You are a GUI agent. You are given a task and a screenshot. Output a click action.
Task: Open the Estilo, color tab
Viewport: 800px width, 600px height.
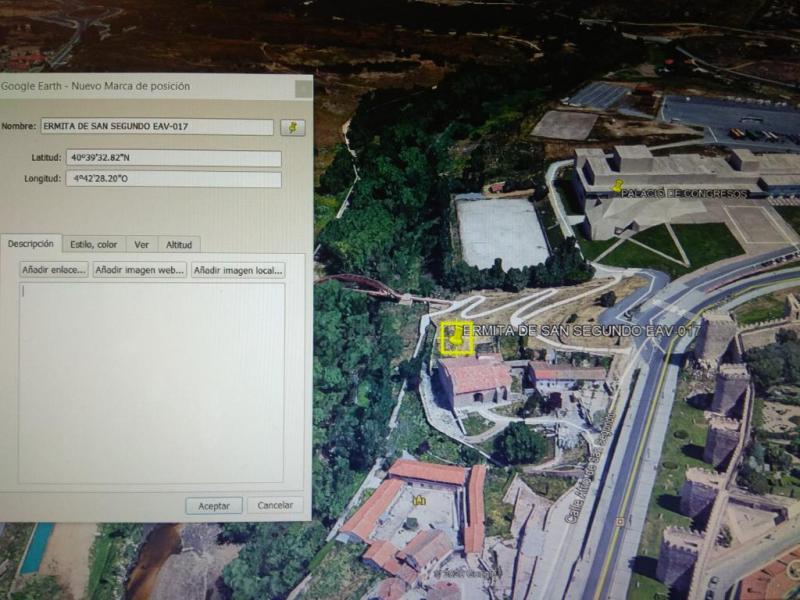tap(94, 244)
